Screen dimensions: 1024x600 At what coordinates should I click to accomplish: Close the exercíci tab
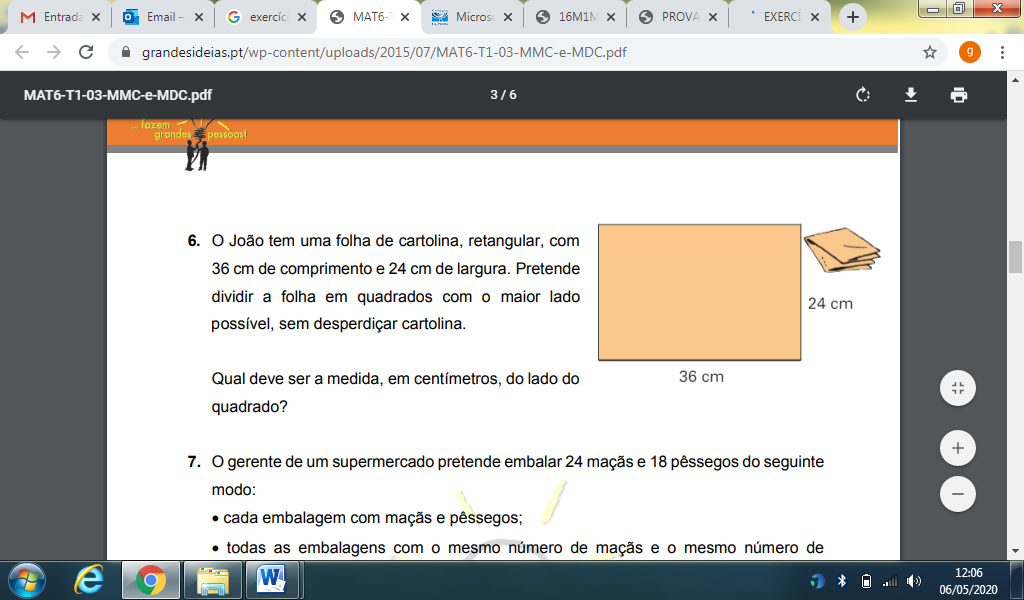pyautogui.click(x=302, y=18)
